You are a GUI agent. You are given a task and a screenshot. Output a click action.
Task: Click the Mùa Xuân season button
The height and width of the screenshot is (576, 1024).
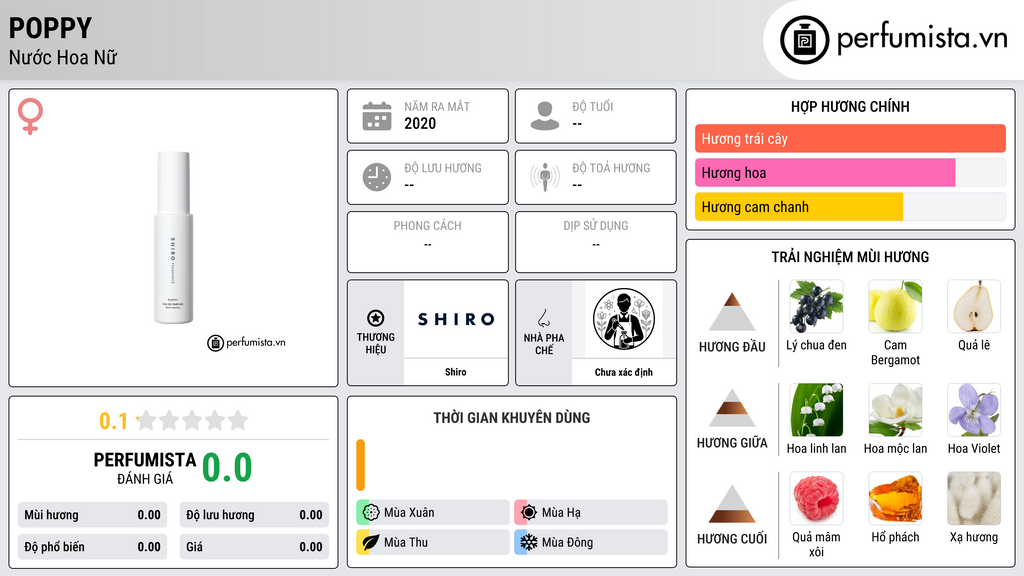[x=433, y=513]
